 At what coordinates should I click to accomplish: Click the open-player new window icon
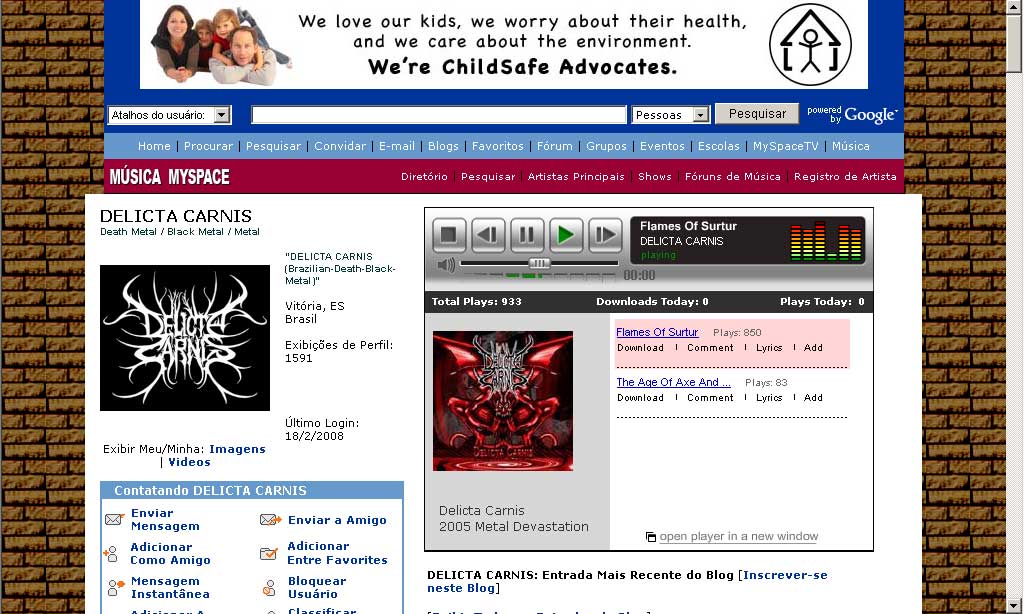(650, 537)
